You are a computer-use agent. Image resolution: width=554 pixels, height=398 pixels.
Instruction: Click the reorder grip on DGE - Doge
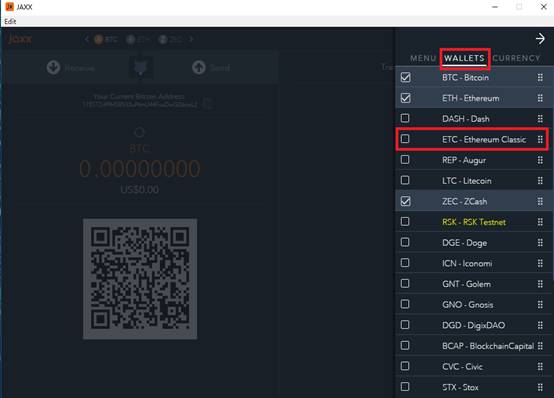(x=540, y=242)
